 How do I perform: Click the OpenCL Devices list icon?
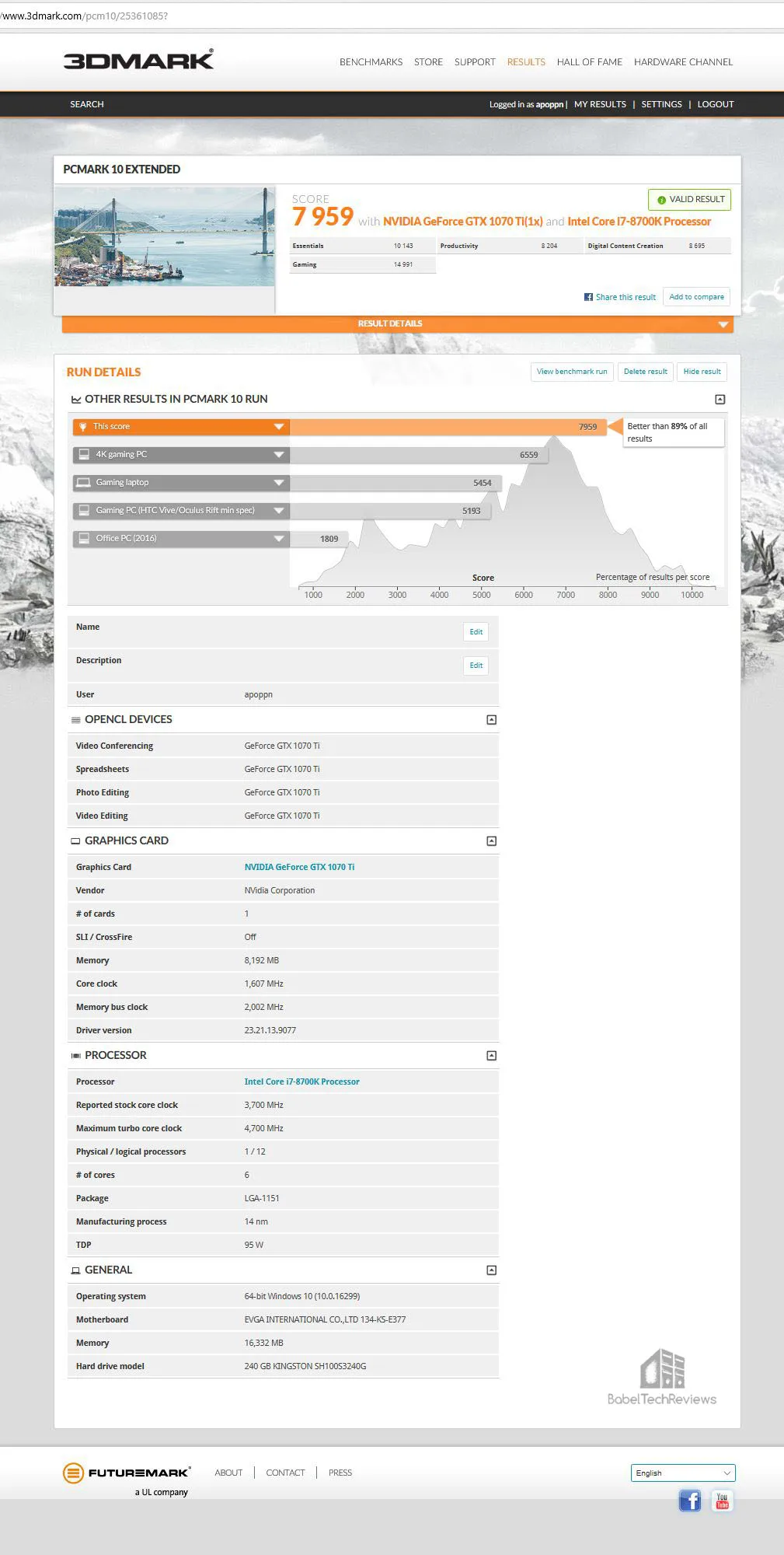pyautogui.click(x=76, y=720)
